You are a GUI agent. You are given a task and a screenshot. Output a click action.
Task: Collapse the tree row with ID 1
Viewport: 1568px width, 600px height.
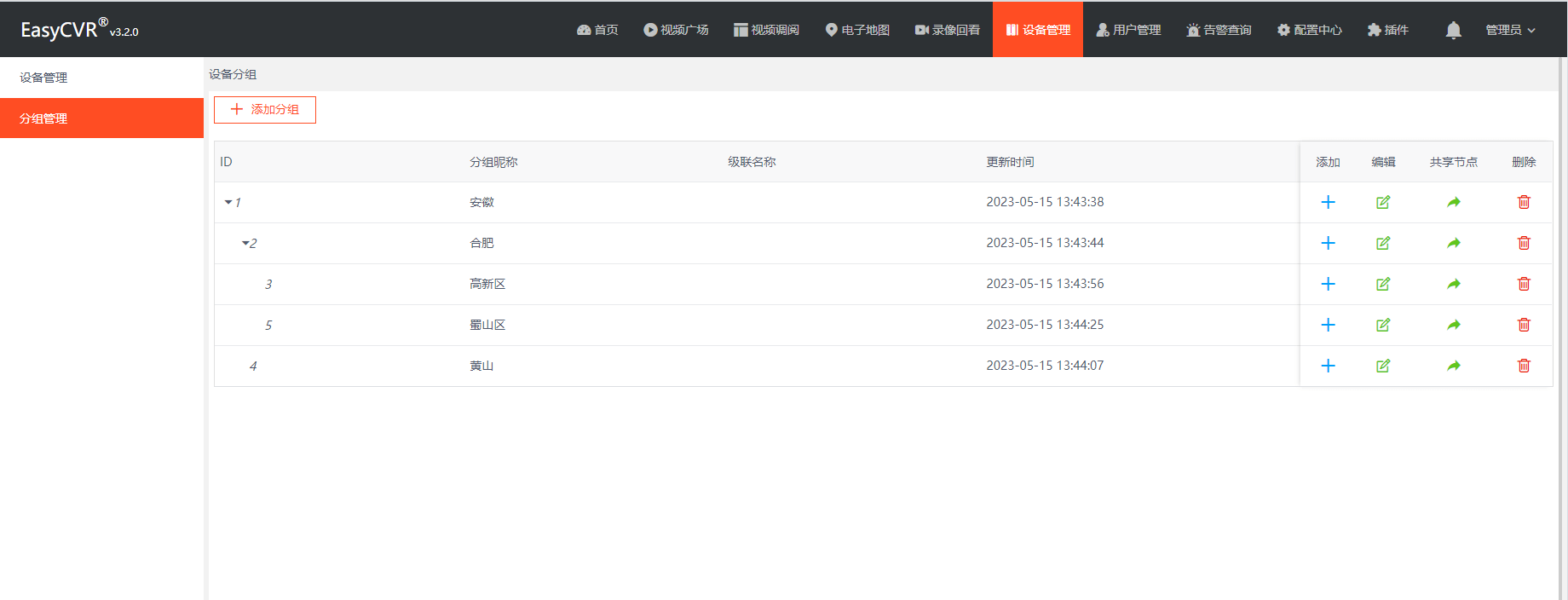coord(228,202)
